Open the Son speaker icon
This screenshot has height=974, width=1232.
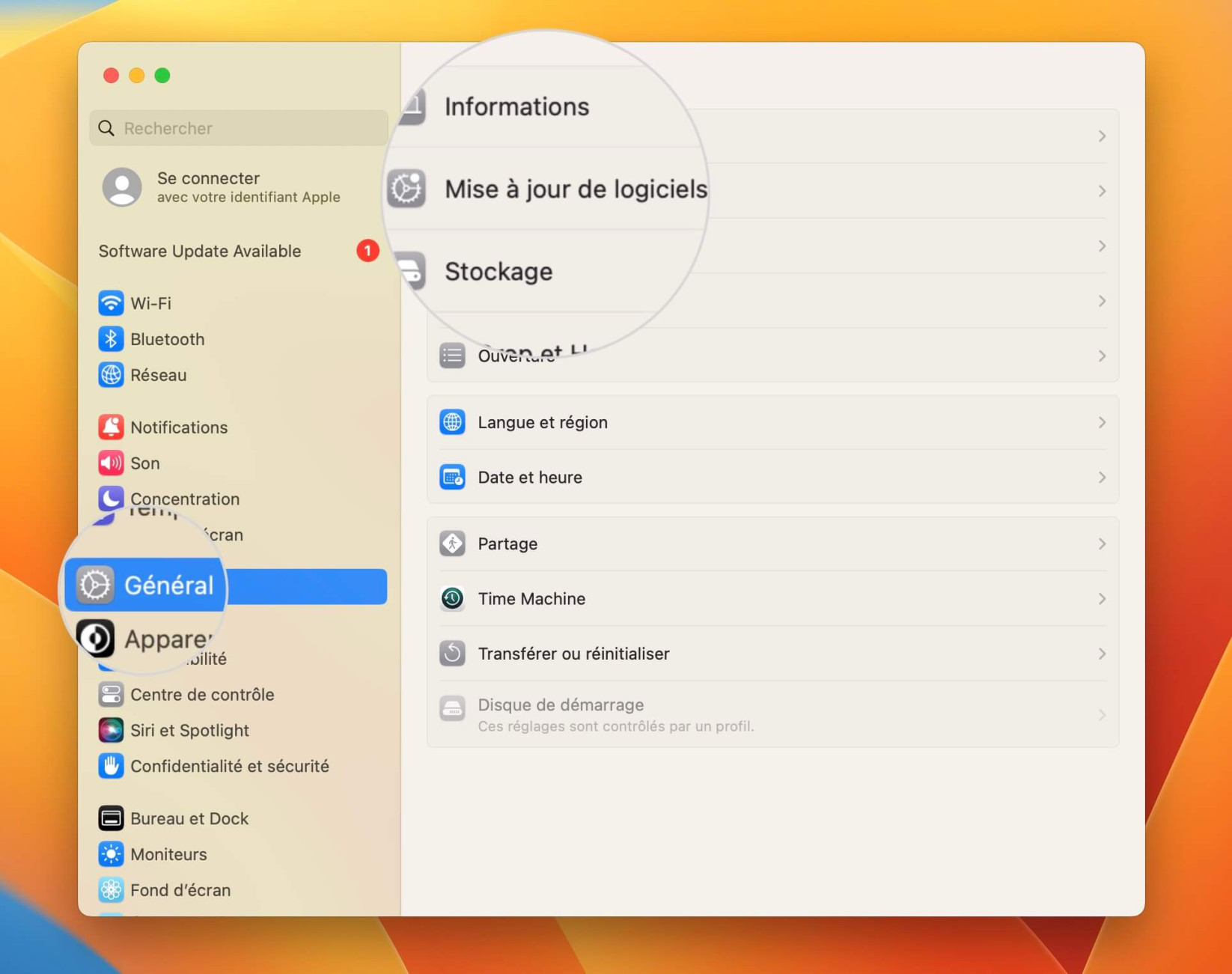(111, 463)
